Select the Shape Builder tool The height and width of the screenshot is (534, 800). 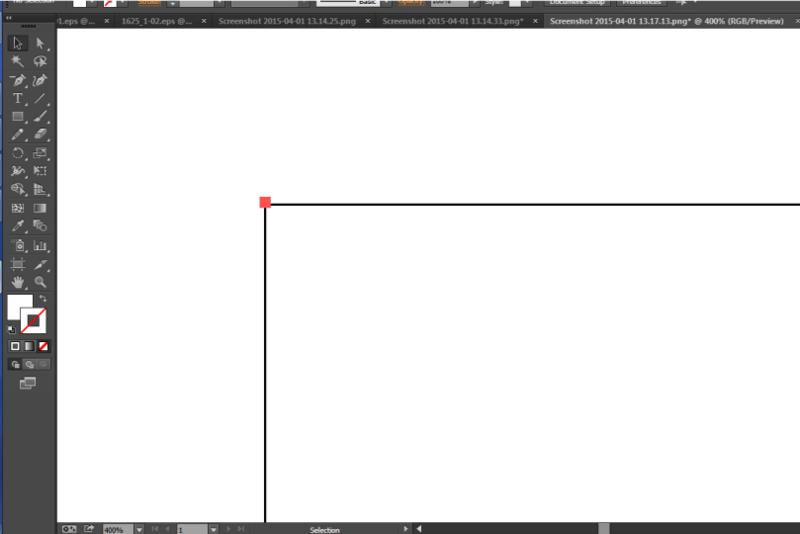[18, 189]
